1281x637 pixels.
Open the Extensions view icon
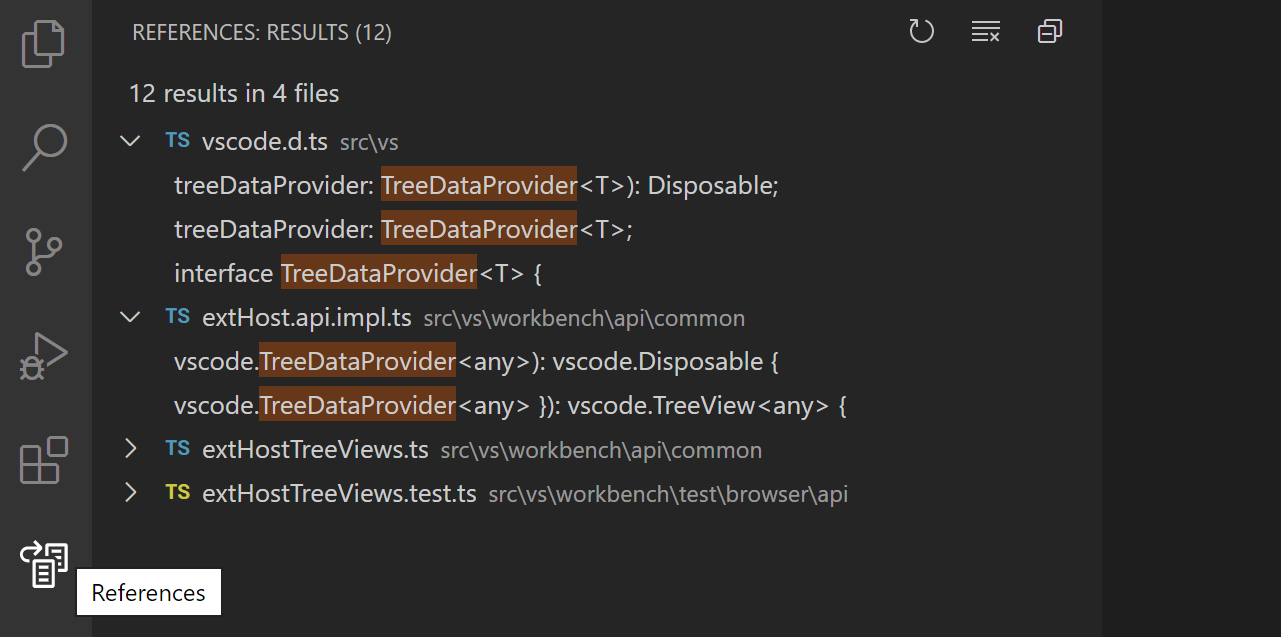pos(43,461)
